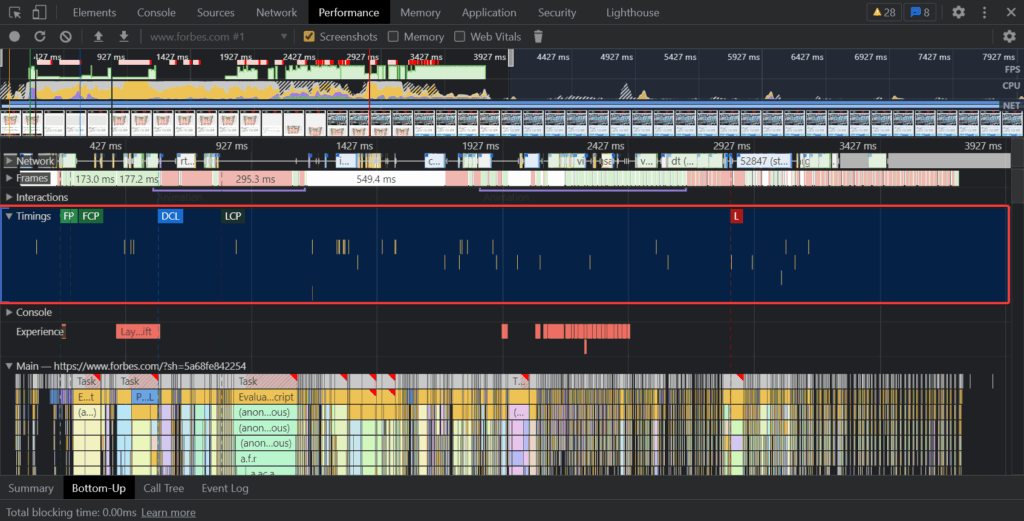This screenshot has height=521, width=1024.
Task: Open the www.forbes.com #1 recording dropdown
Action: pyautogui.click(x=218, y=37)
